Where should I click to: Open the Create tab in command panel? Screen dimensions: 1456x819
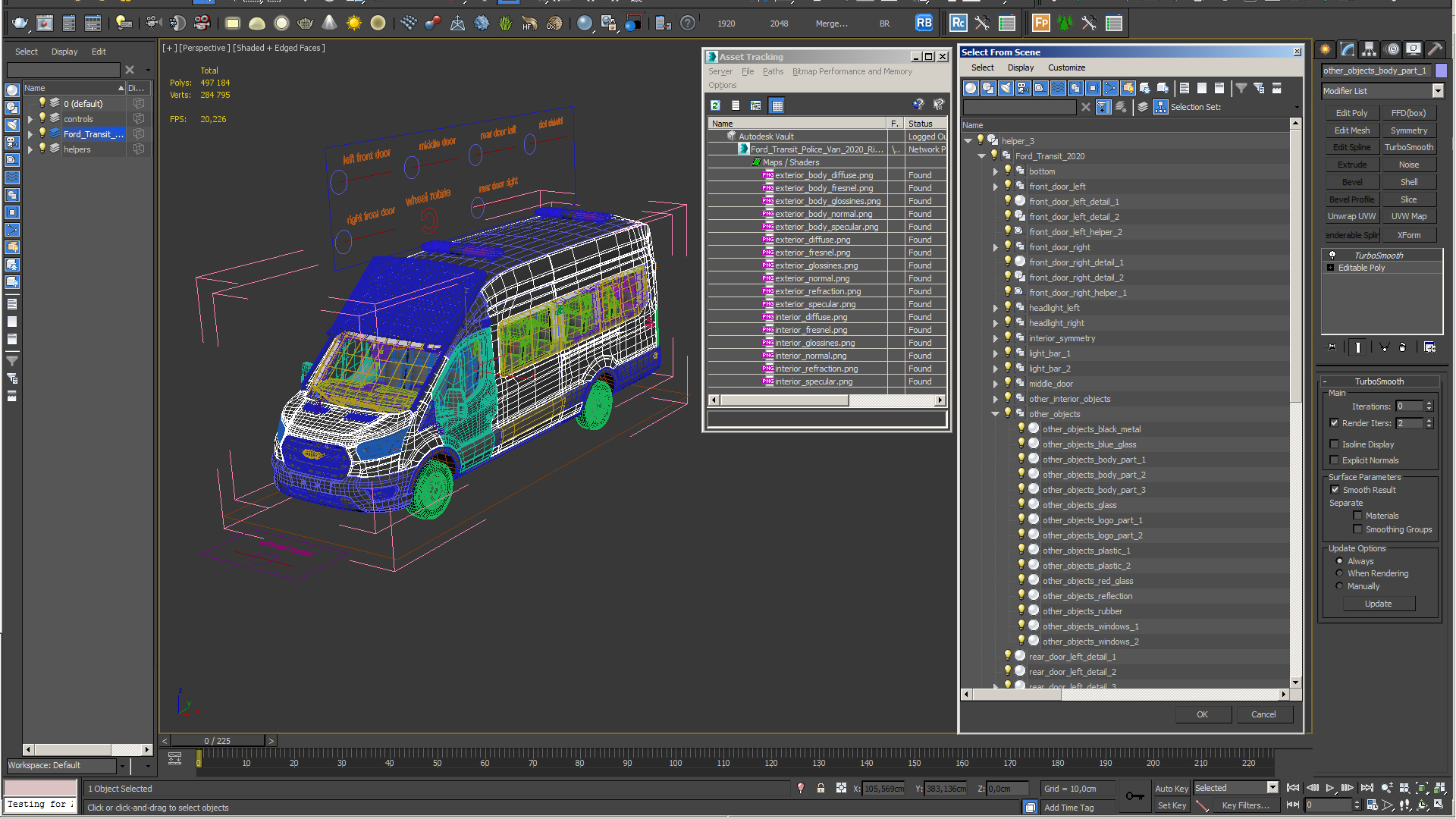[1326, 49]
